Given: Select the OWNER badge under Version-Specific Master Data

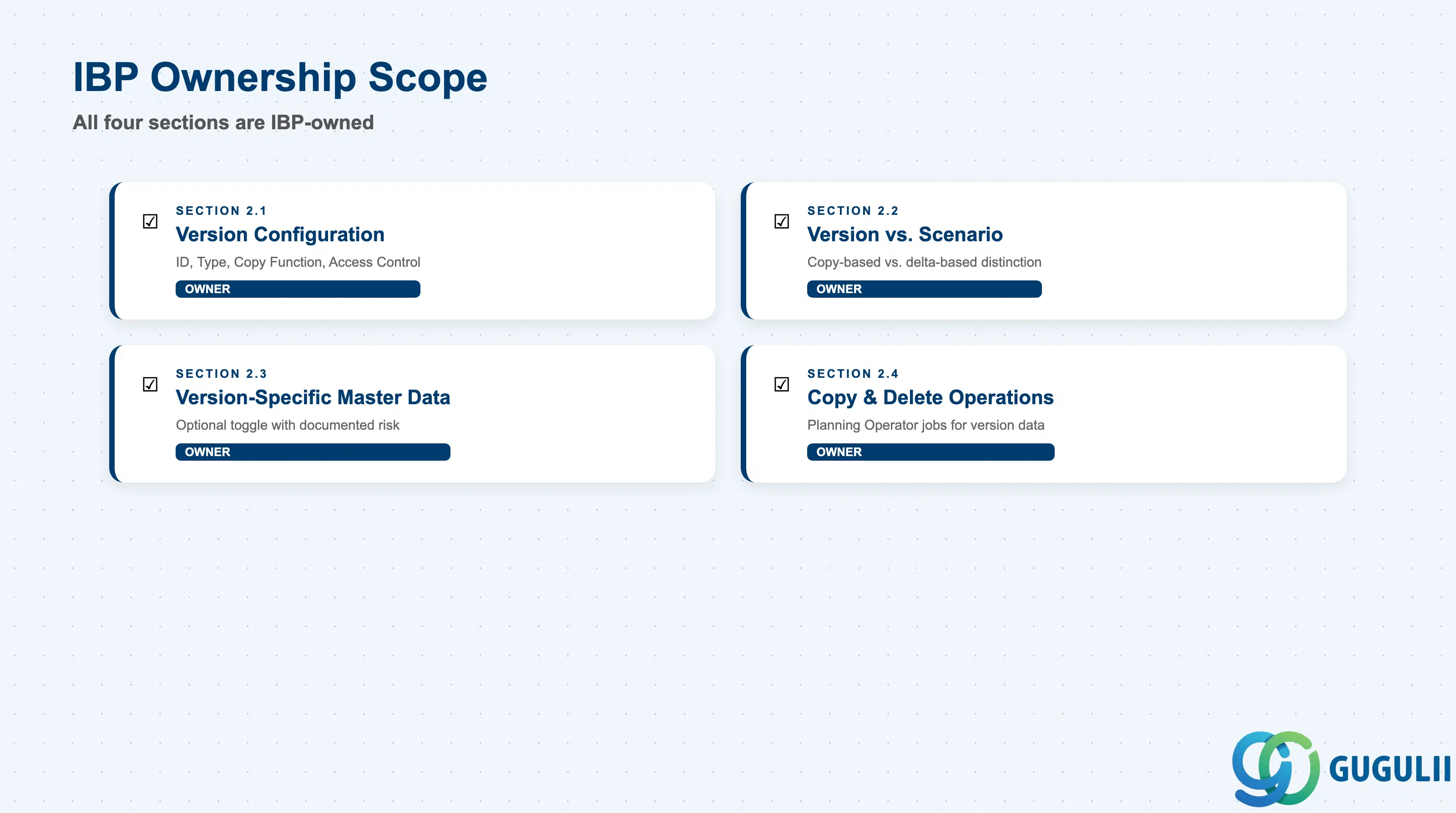Looking at the screenshot, I should click(x=313, y=452).
